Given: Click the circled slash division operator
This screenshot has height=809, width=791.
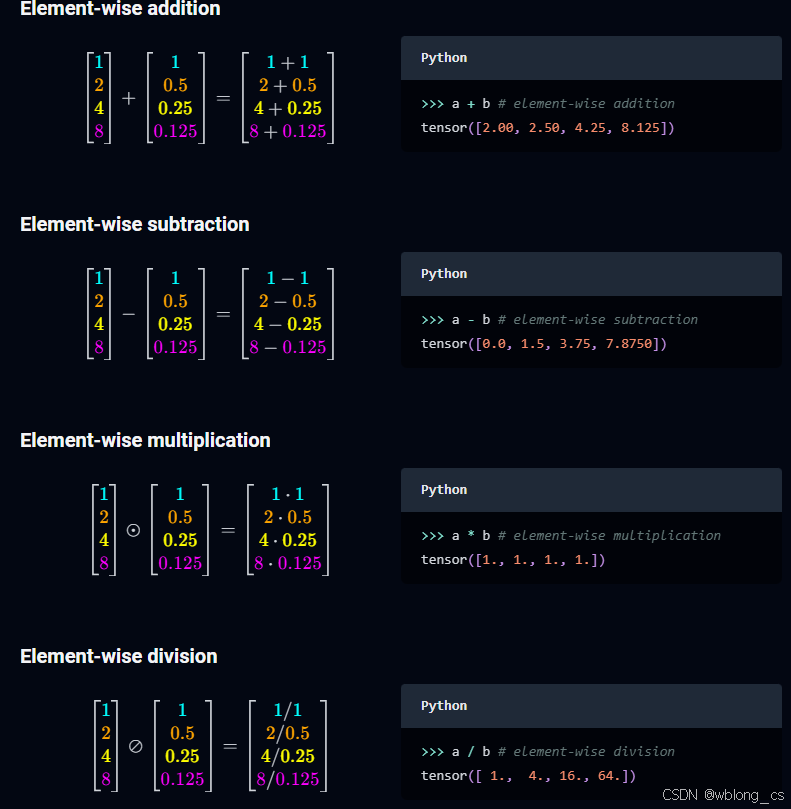Looking at the screenshot, I should 135,747.
